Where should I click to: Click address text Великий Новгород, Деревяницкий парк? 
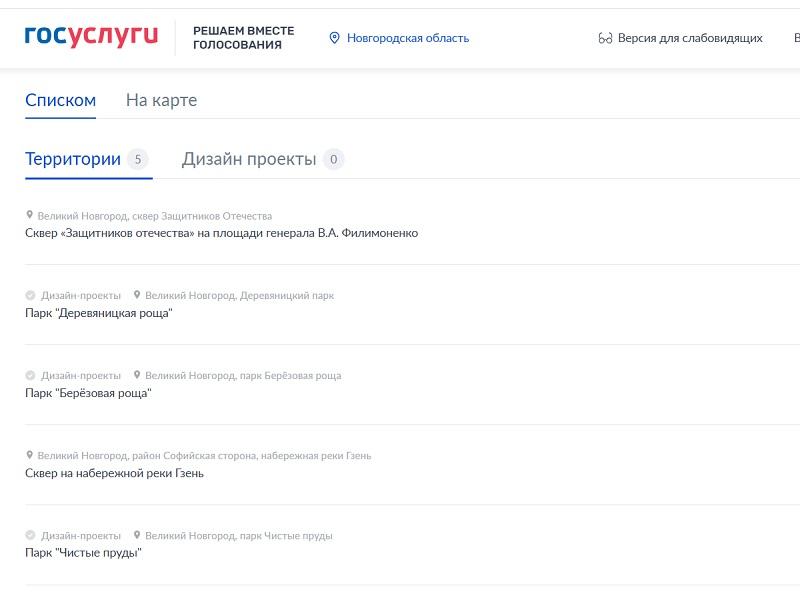(239, 296)
